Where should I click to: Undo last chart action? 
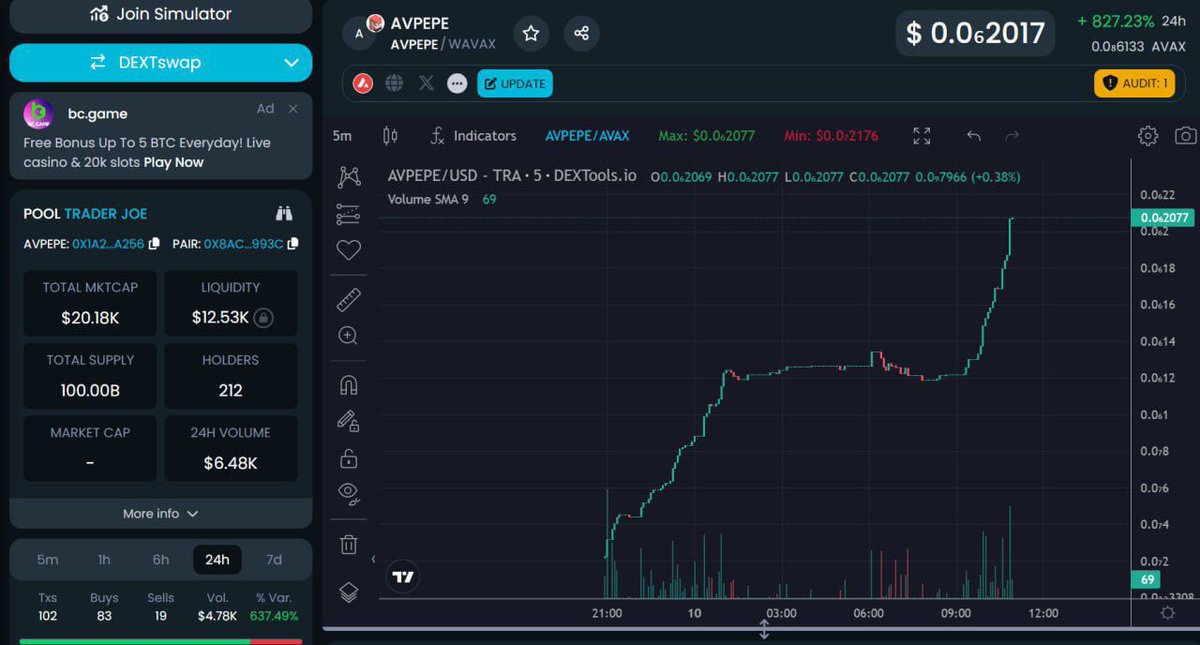pyautogui.click(x=974, y=136)
